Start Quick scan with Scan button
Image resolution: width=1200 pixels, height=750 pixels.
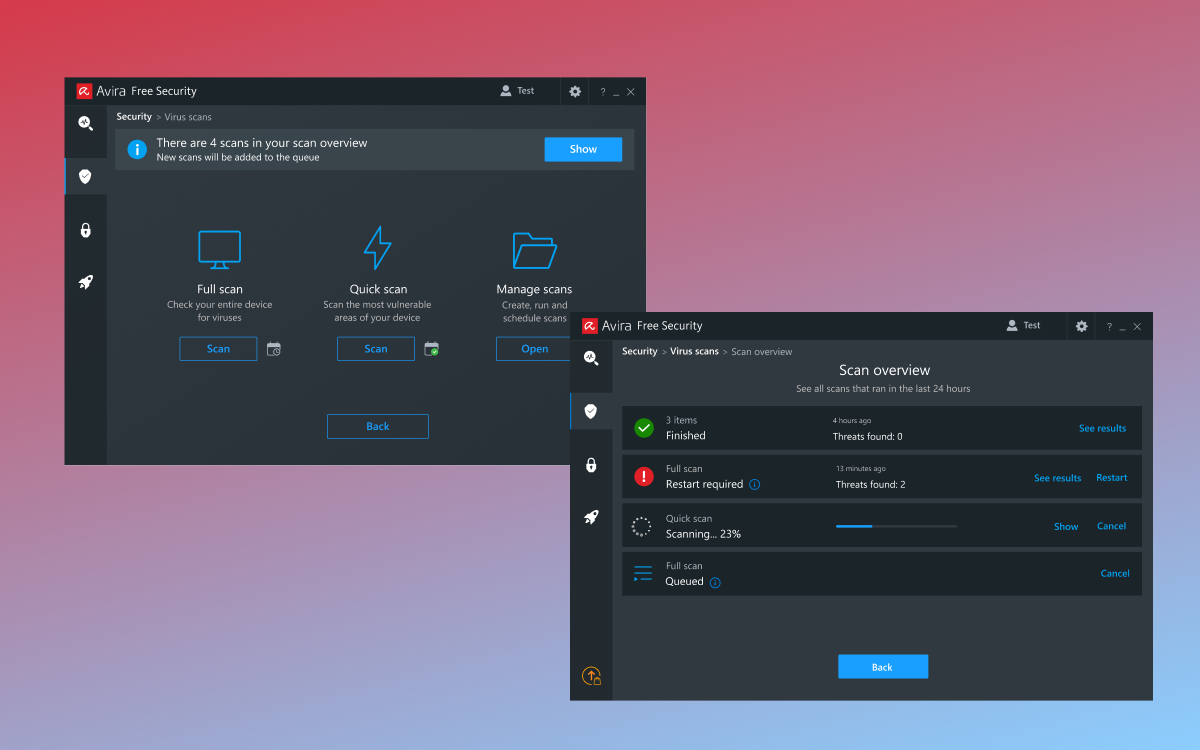376,349
